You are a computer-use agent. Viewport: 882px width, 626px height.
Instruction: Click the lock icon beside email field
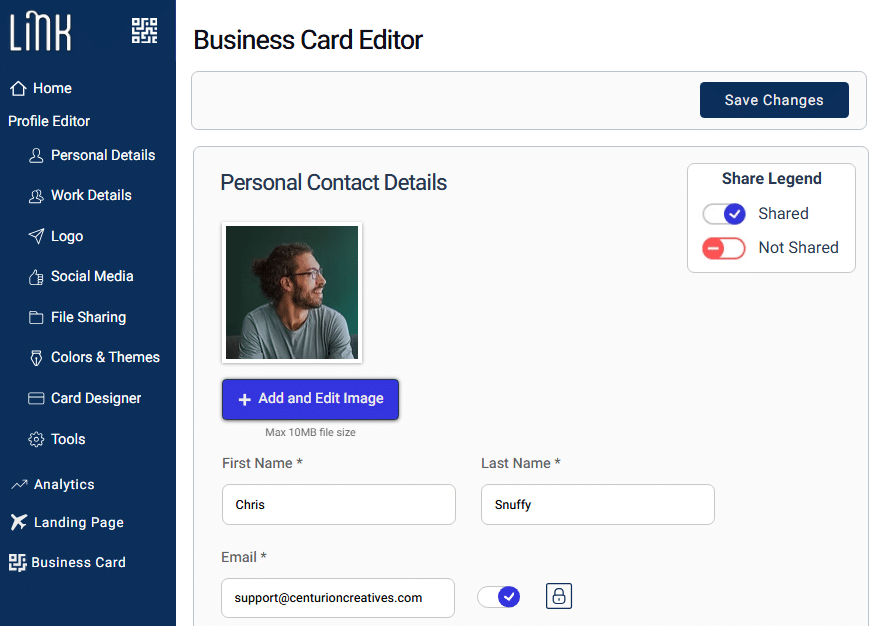[x=558, y=595]
